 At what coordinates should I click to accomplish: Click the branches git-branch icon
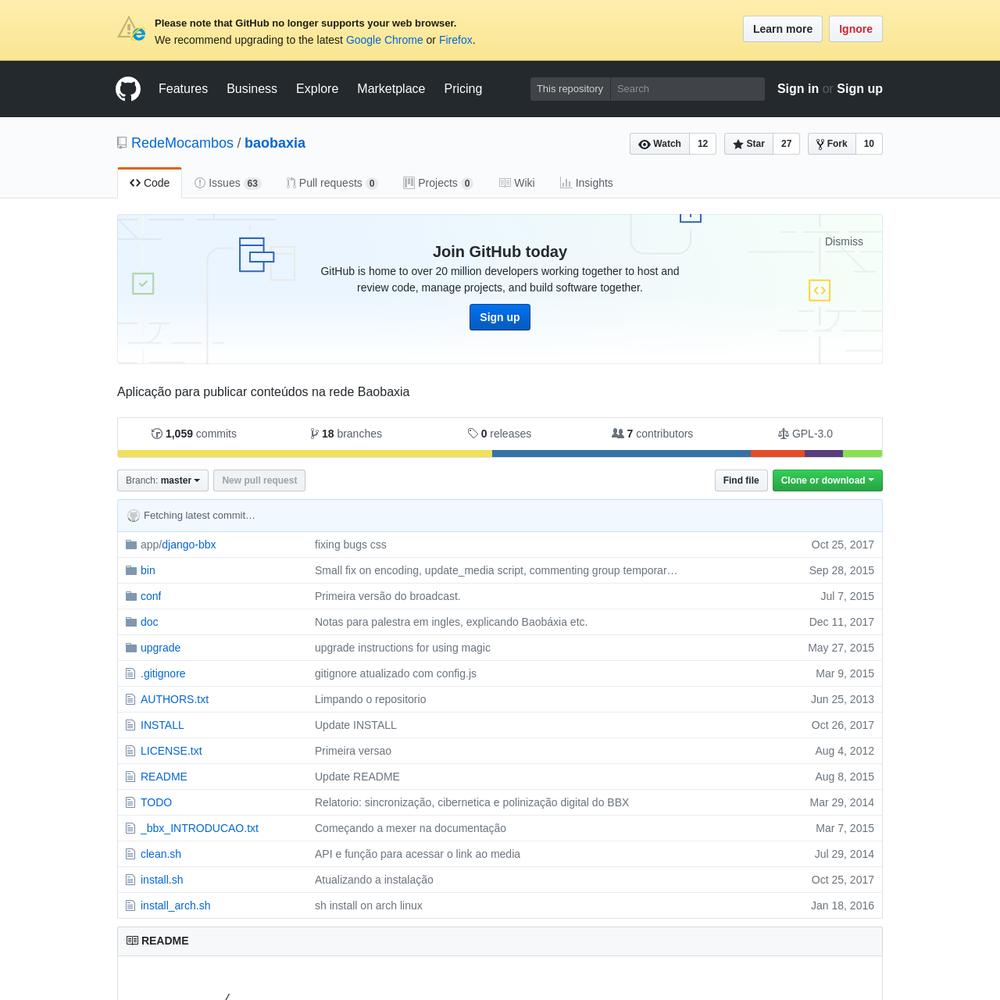(314, 434)
